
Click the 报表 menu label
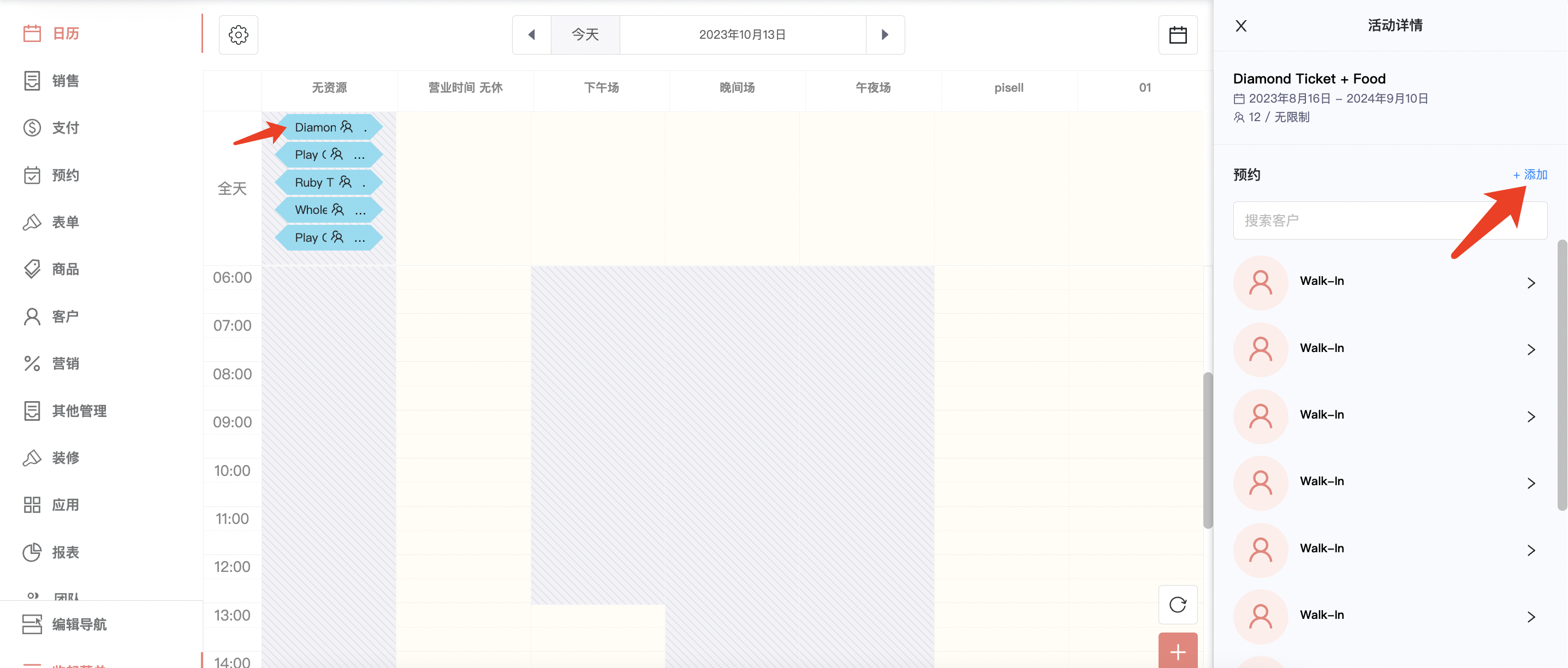(65, 552)
